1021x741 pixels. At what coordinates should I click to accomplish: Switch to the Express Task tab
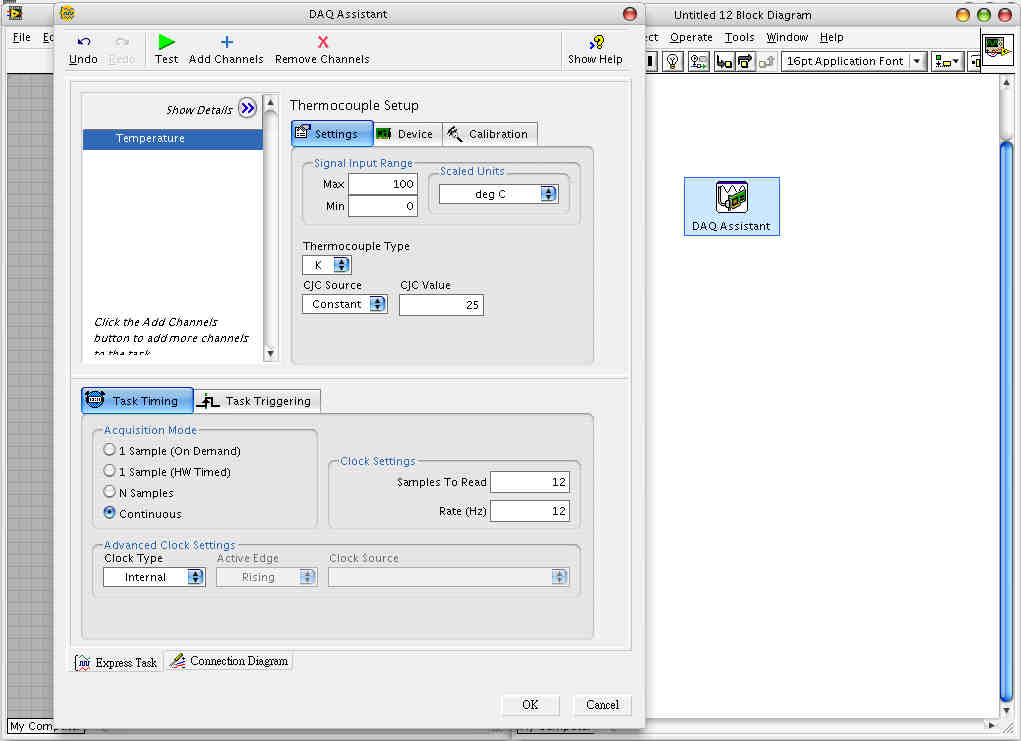coord(116,662)
